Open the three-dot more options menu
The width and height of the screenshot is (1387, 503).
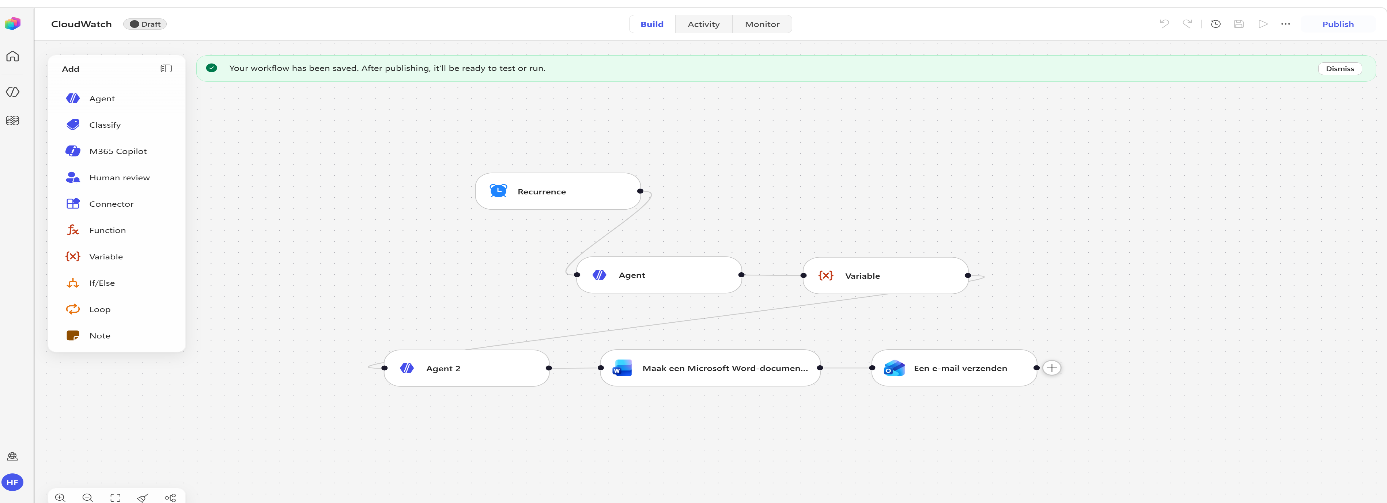(1286, 24)
